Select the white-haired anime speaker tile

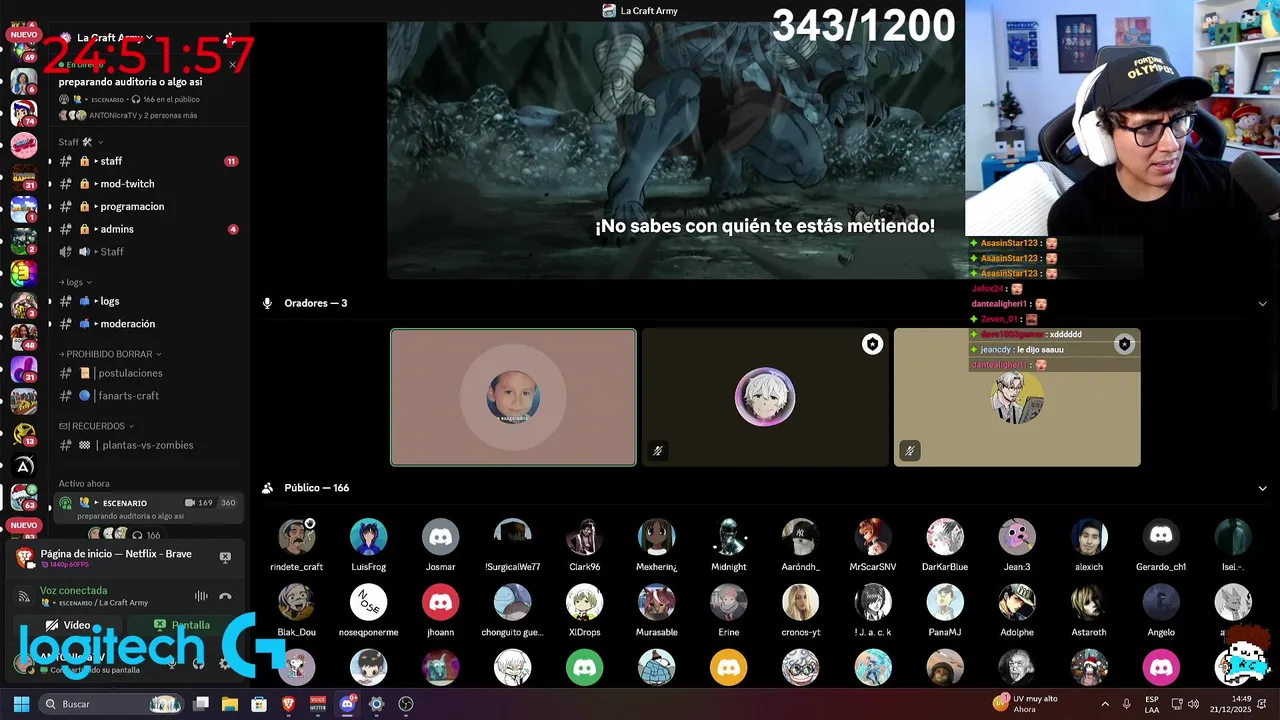coord(765,397)
